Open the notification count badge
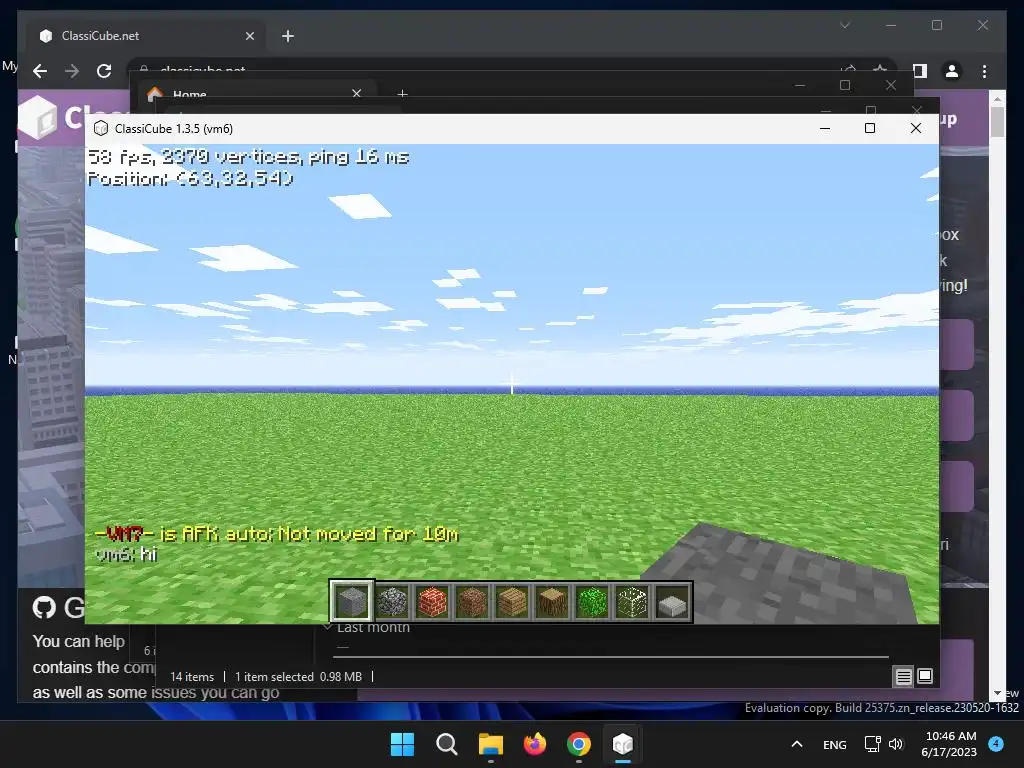 [996, 743]
